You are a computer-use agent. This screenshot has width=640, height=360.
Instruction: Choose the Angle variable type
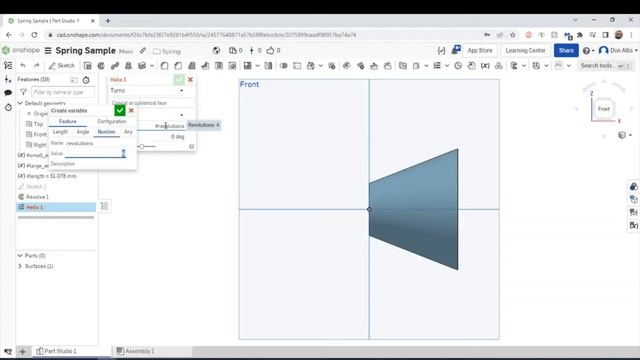click(82, 132)
